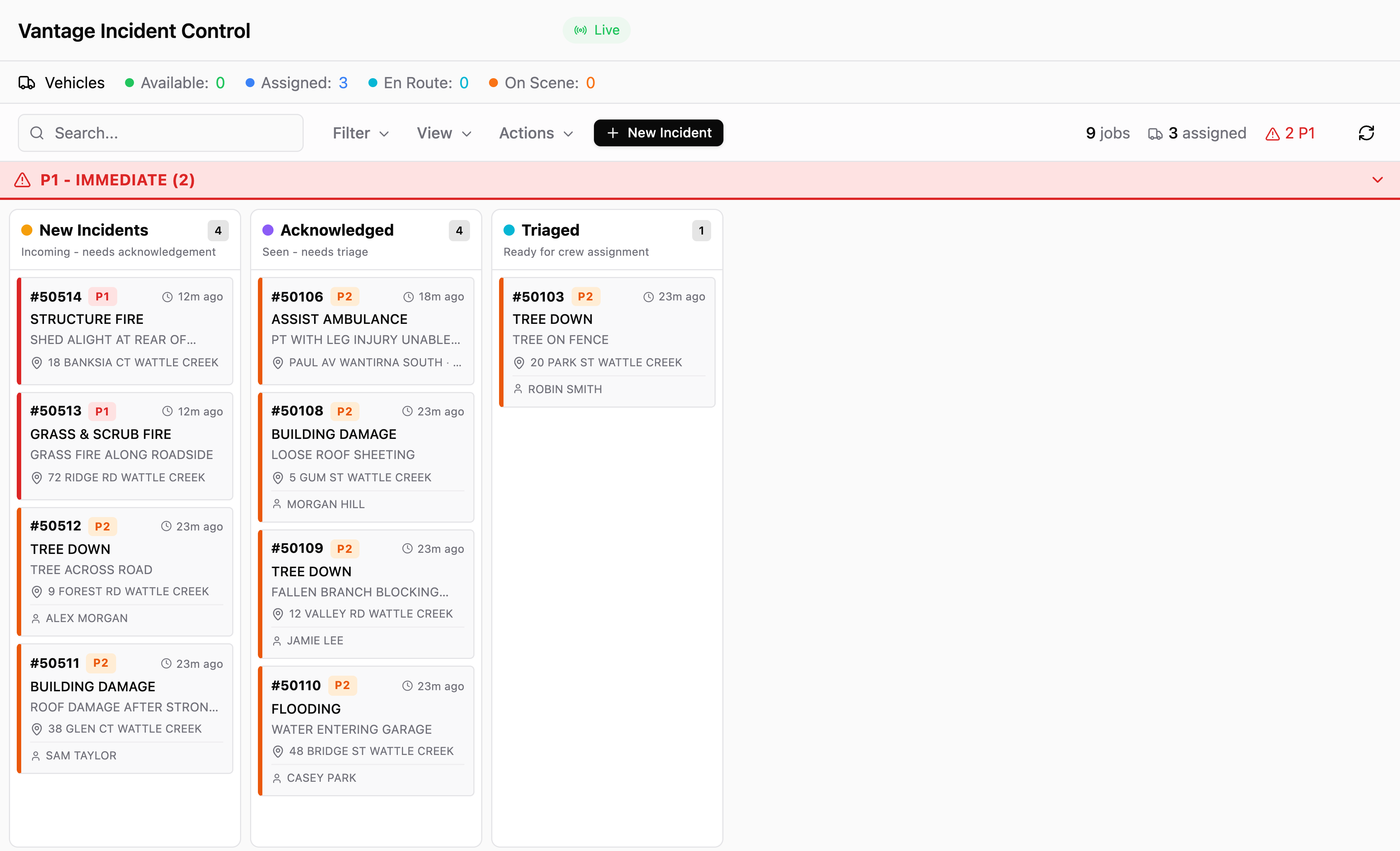Click the 9 jobs counter

(x=1107, y=134)
